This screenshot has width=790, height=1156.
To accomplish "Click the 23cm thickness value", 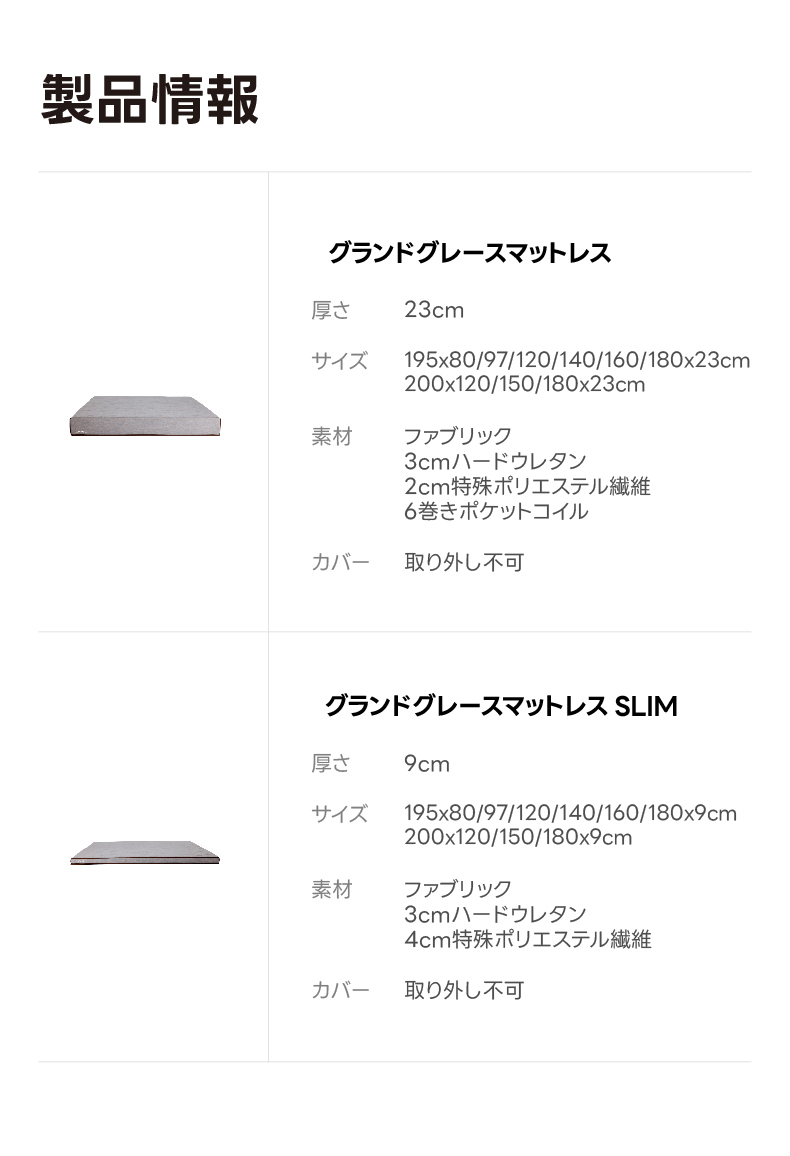I will [434, 310].
